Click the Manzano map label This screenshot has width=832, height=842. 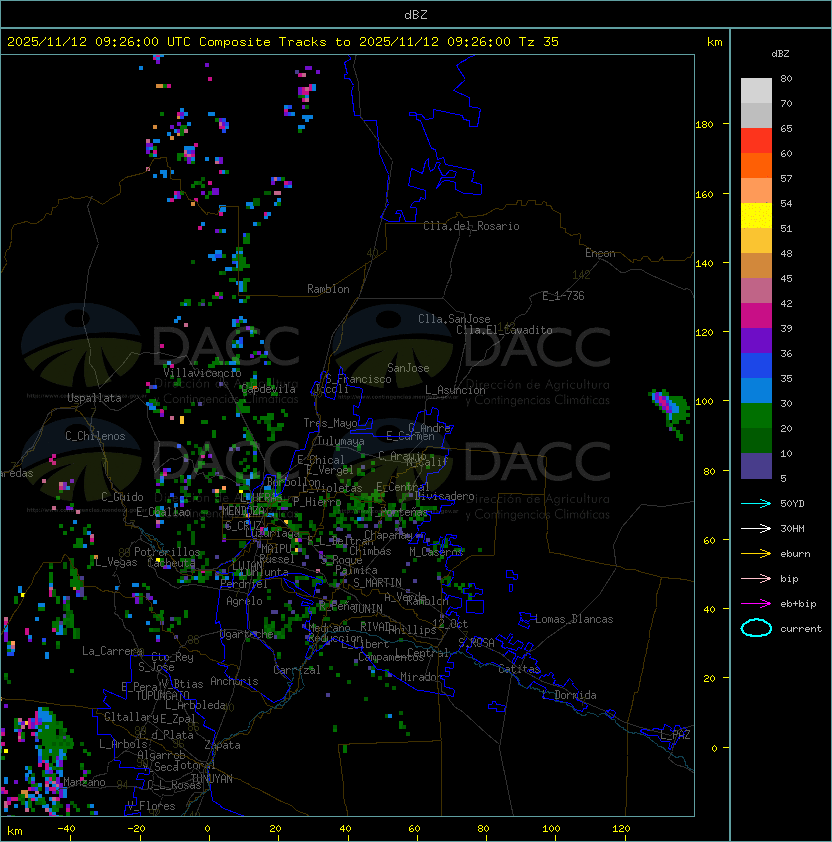coord(84,782)
